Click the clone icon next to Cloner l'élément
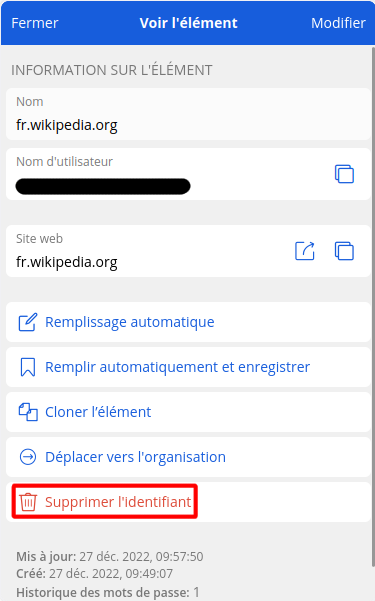375x601 pixels. point(28,412)
